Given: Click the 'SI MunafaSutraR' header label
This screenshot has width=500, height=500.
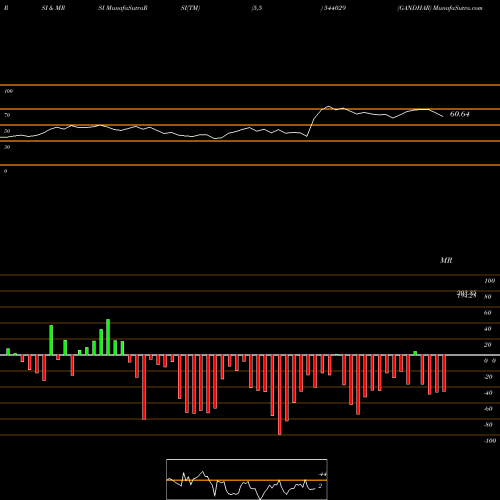Looking at the screenshot, I should tap(123, 8).
